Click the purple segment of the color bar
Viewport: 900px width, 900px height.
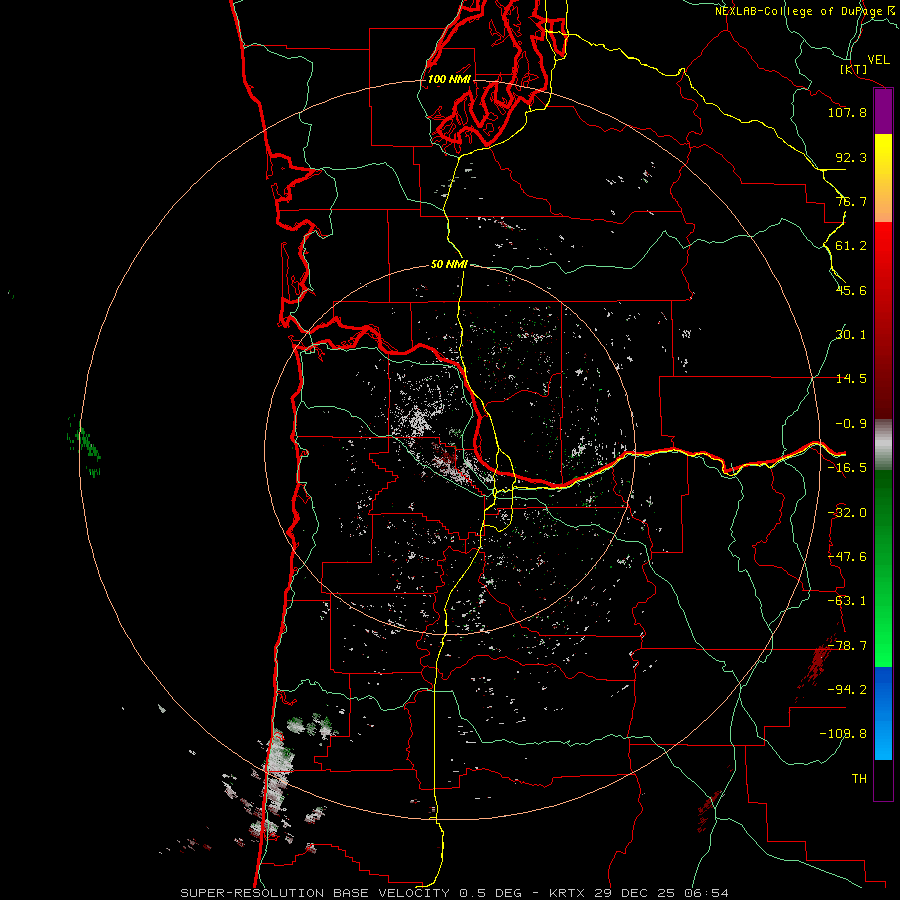(883, 112)
